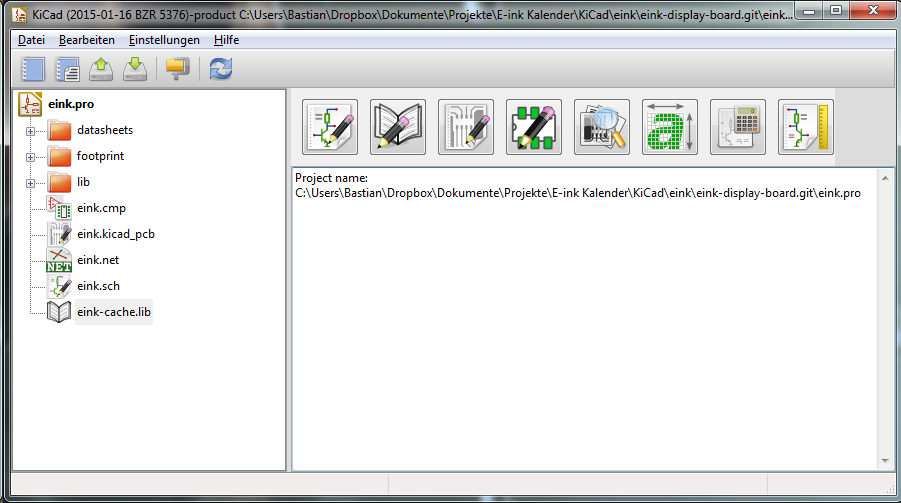Click the message panel scroll-down arrow
901x503 pixels.
tap(885, 461)
